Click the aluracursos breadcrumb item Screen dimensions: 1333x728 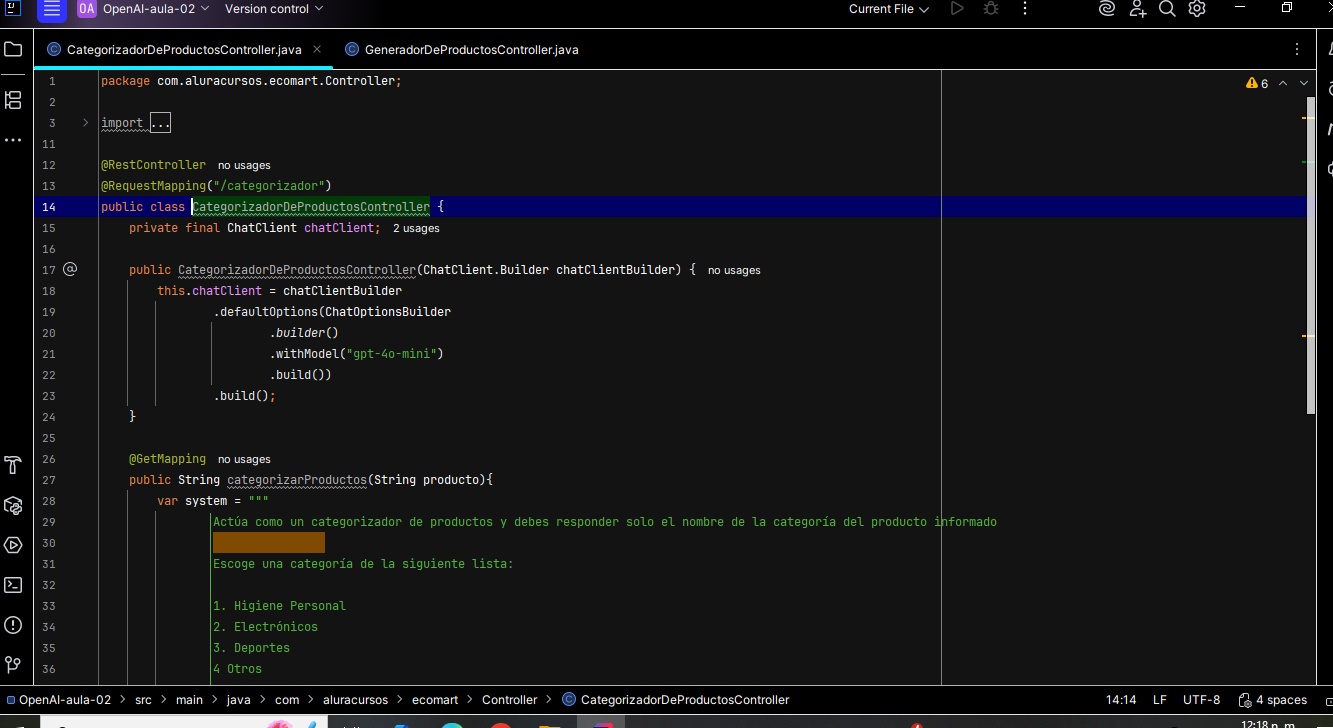pyautogui.click(x=355, y=700)
